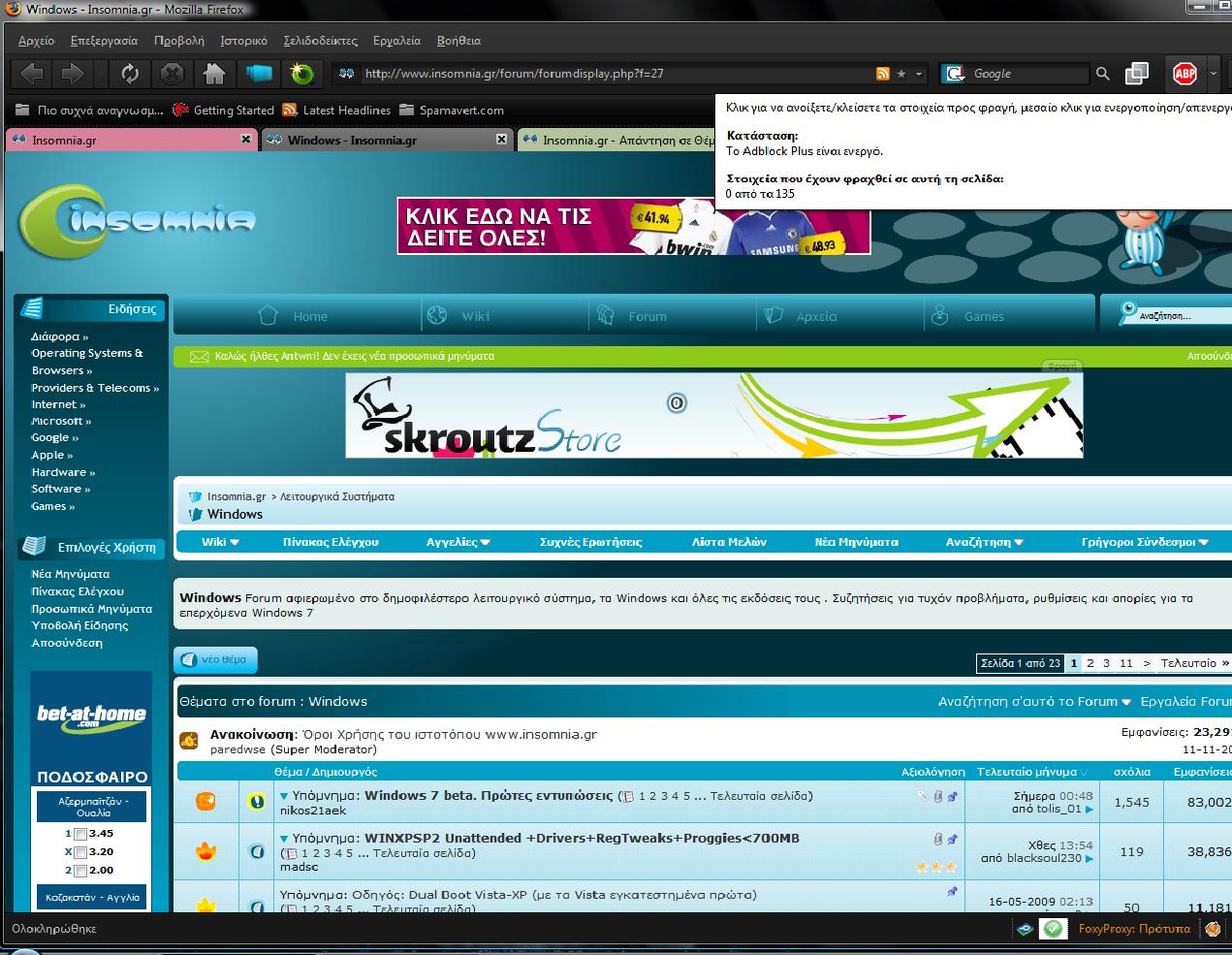Open the address bar history dropdown

pos(920,74)
